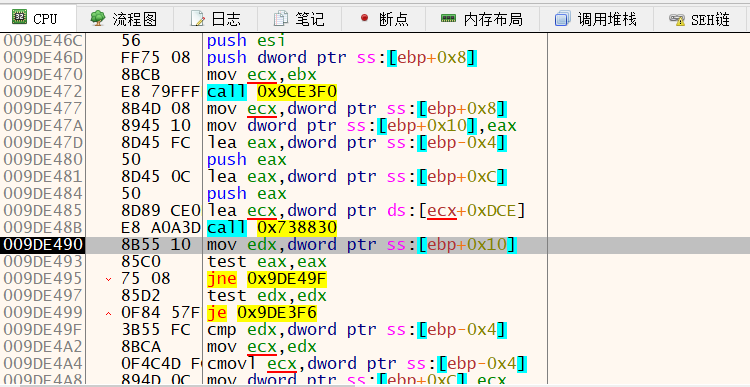Select address 009DE485
Screen dimensions: 750x387
(x=43, y=211)
